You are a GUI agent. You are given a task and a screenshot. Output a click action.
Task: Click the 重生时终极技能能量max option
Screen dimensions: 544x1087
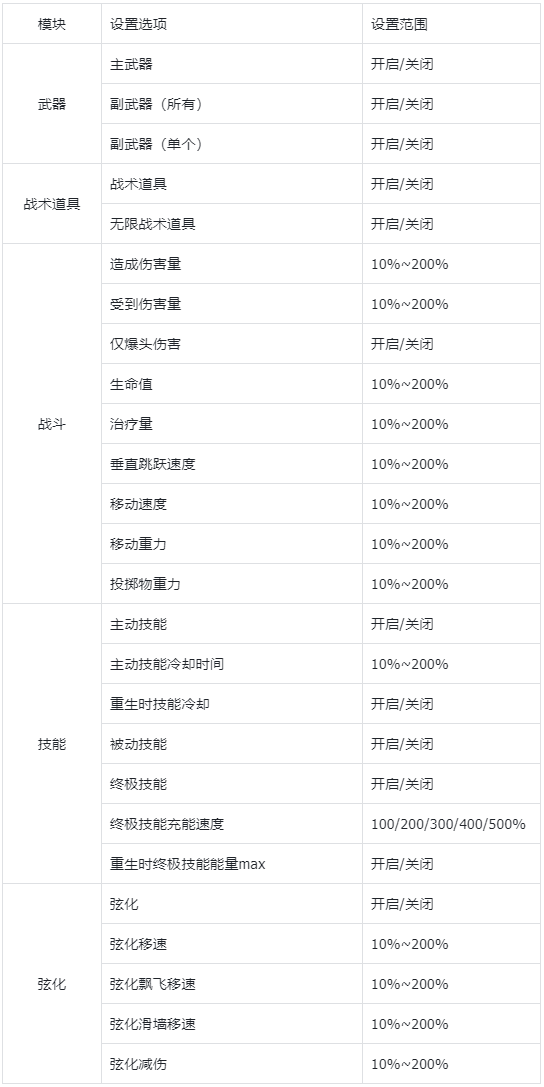187,864
